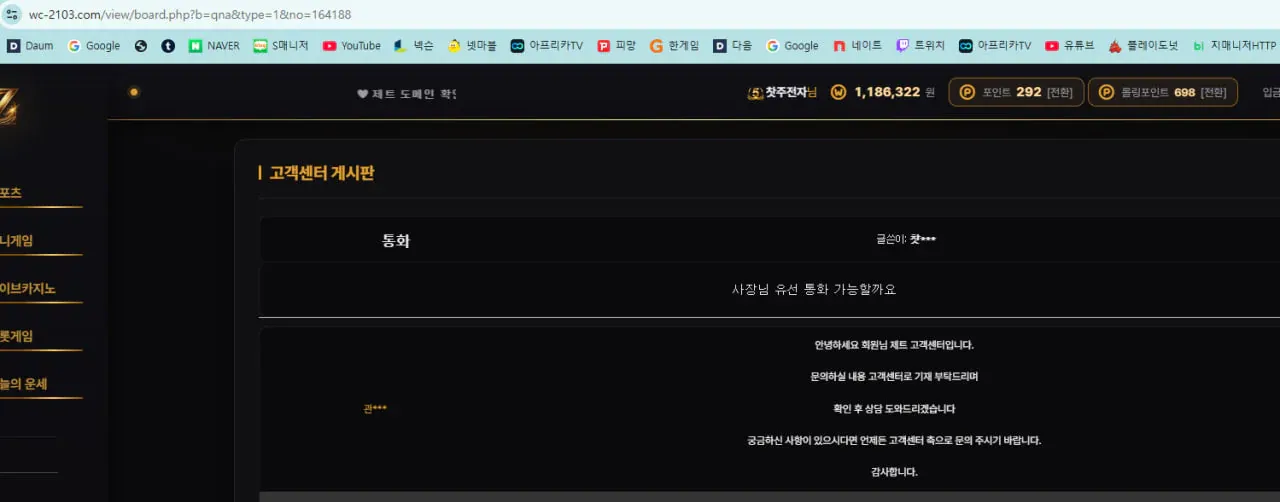Open the 미니게임 sidebar menu
The image size is (1280, 502).
coord(16,240)
